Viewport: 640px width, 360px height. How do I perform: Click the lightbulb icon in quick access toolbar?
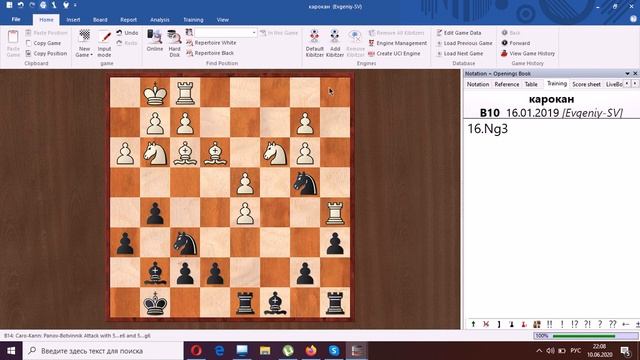point(66,5)
